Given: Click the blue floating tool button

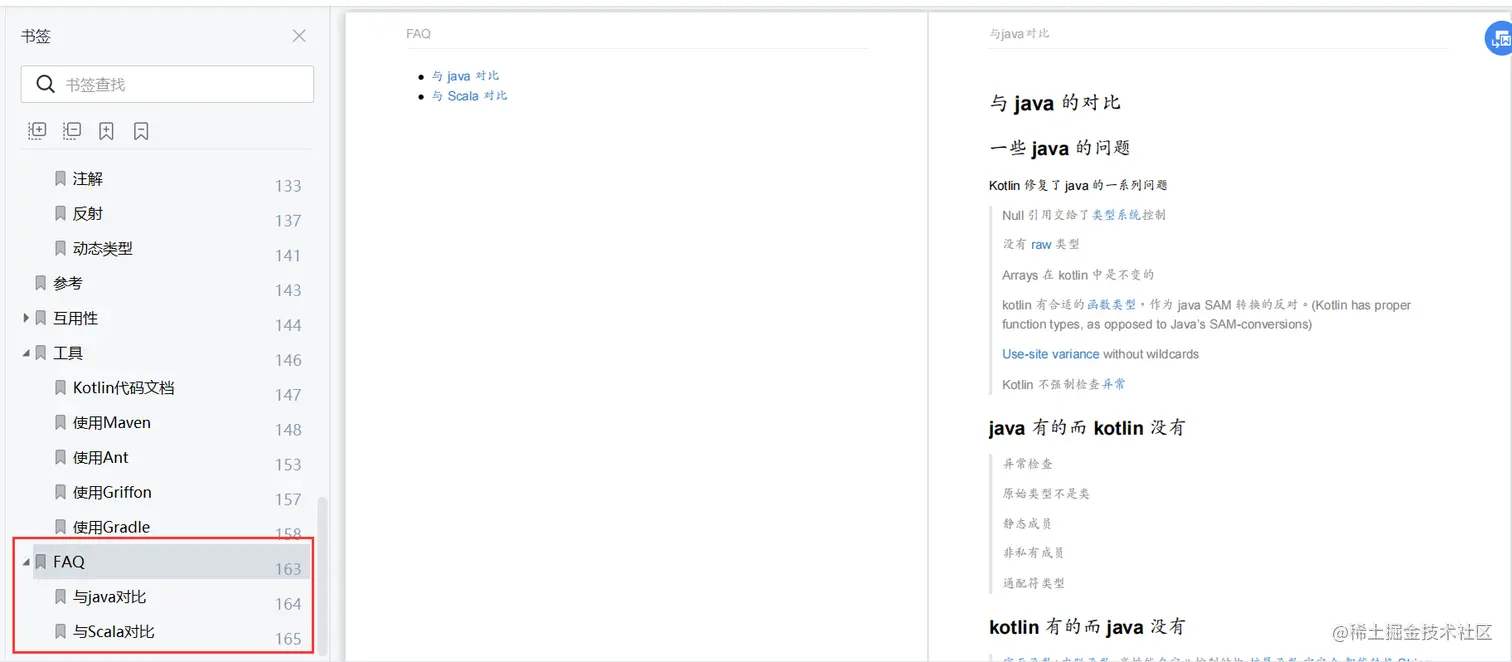Looking at the screenshot, I should [x=1498, y=38].
